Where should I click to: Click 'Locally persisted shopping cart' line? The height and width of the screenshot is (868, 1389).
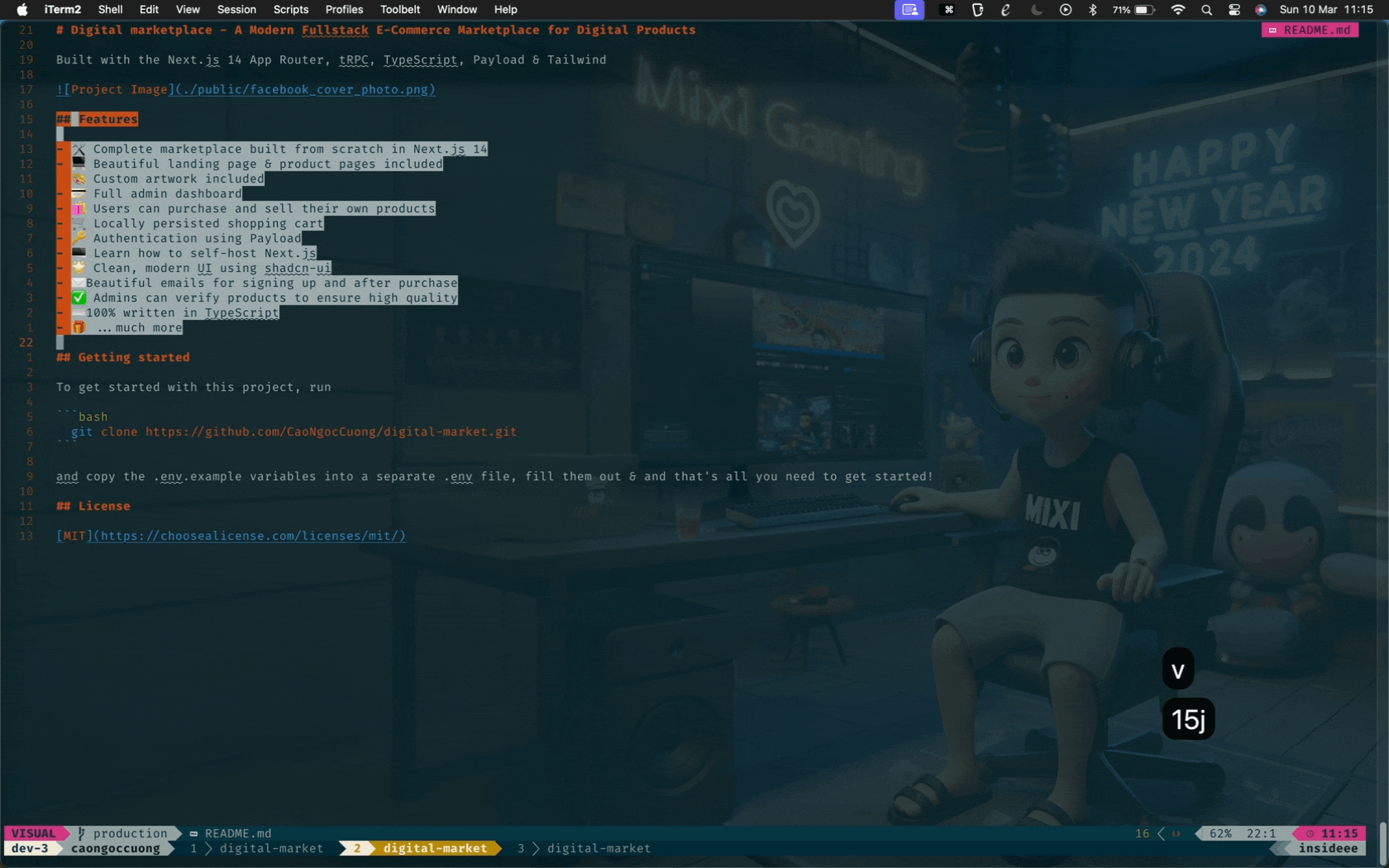[x=190, y=223]
